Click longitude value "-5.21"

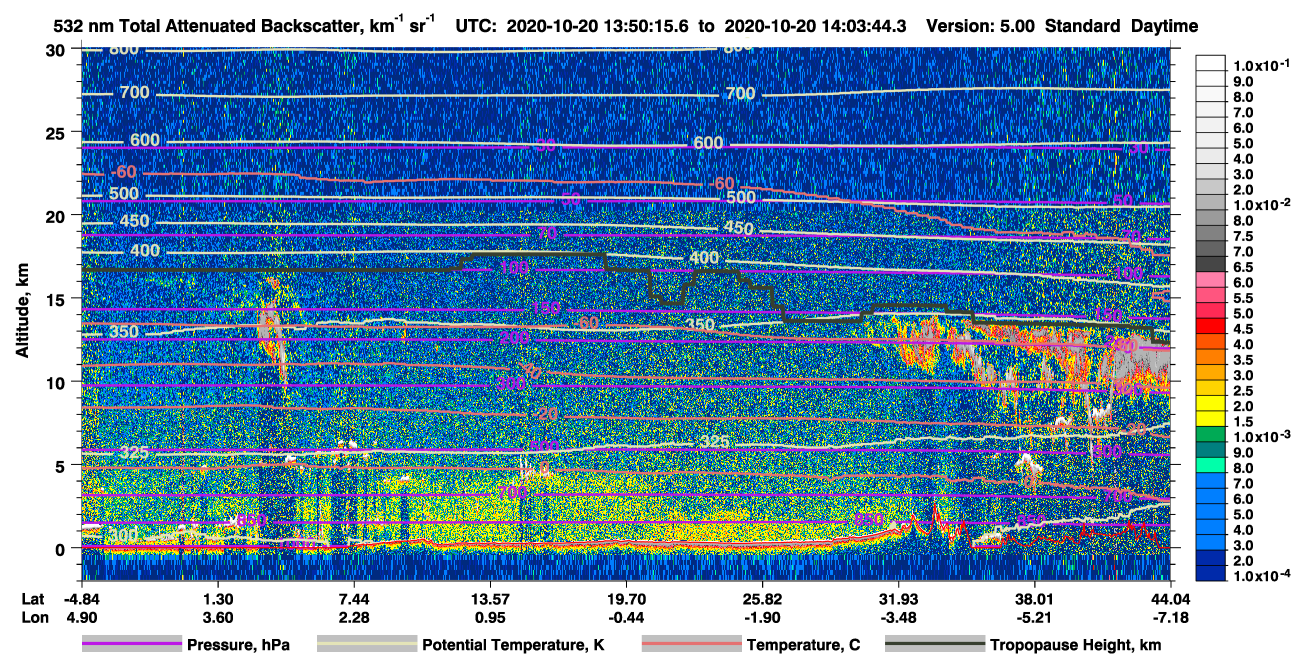[x=1034, y=618]
